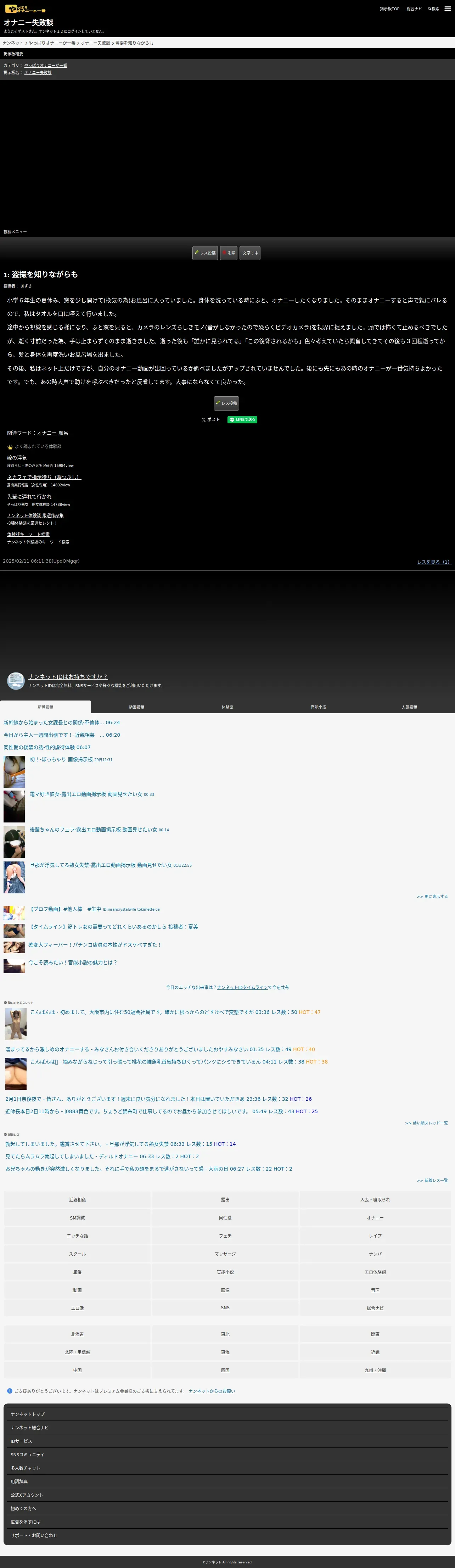The image size is (455, 1568).
Task: Open 今こそ読みたい！官能小説の魅力とは？ article
Action: pyautogui.click(x=72, y=962)
